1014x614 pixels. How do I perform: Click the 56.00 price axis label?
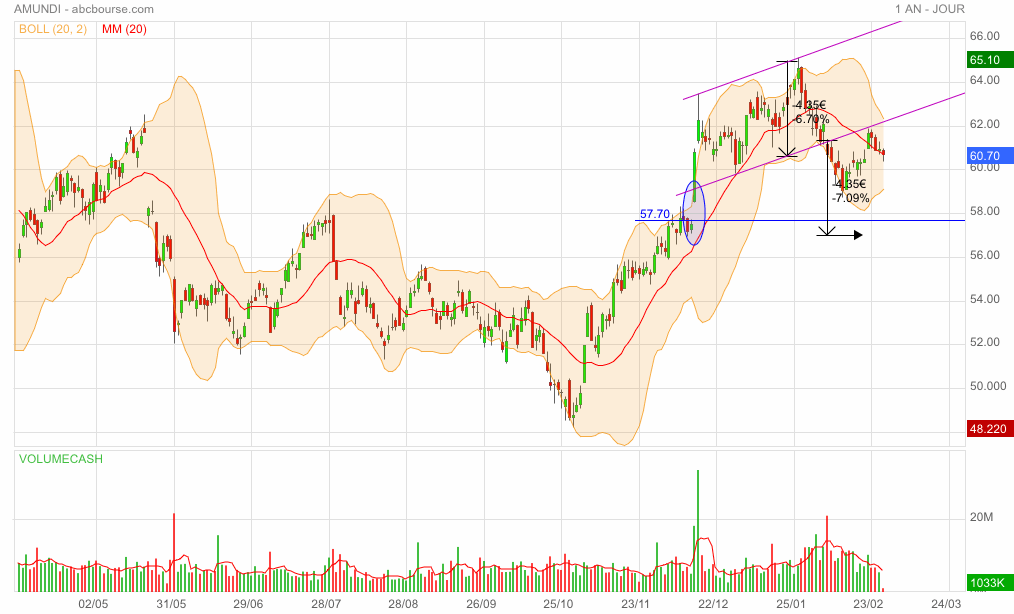click(984, 256)
